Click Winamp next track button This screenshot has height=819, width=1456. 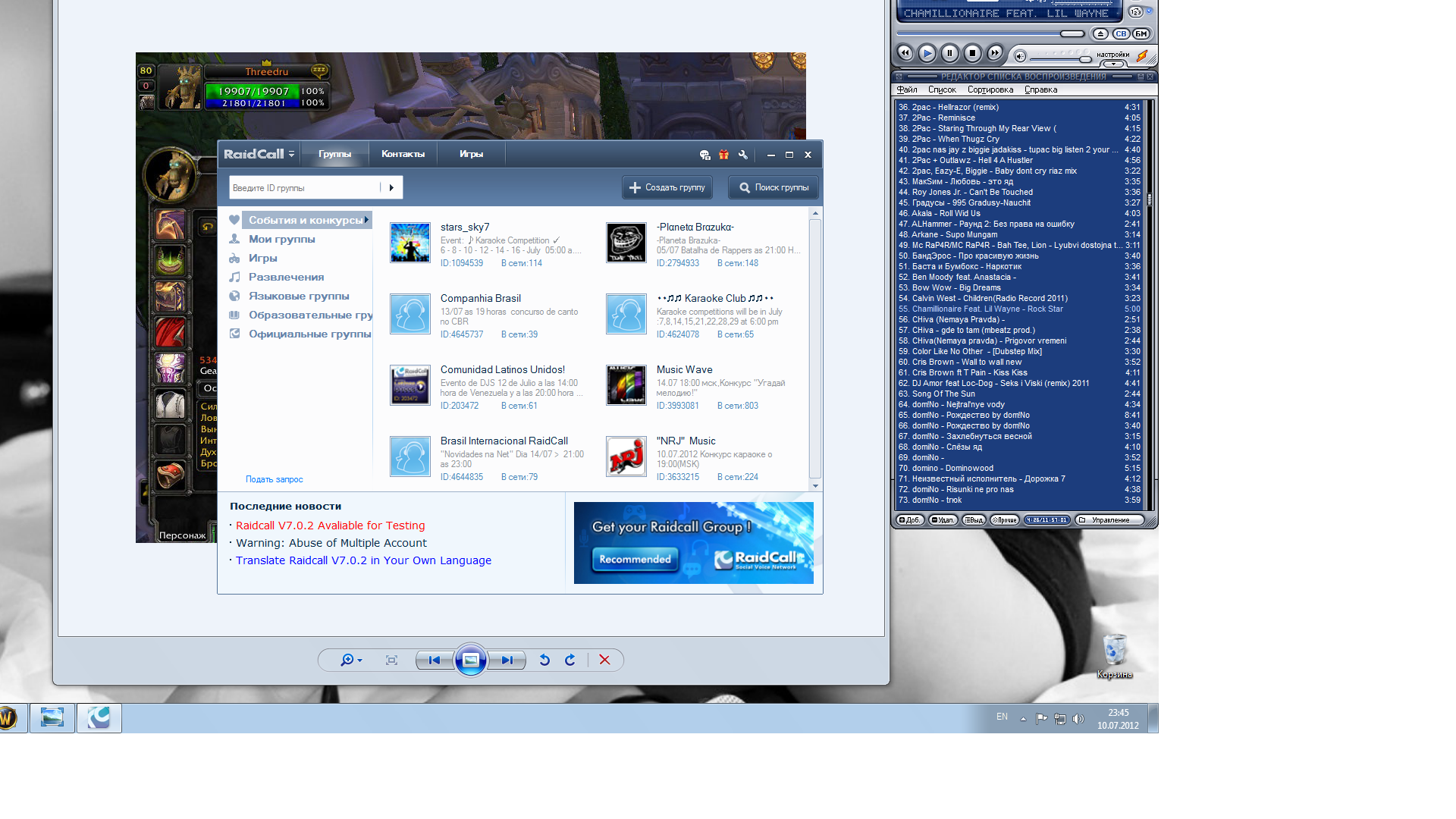pyautogui.click(x=995, y=53)
